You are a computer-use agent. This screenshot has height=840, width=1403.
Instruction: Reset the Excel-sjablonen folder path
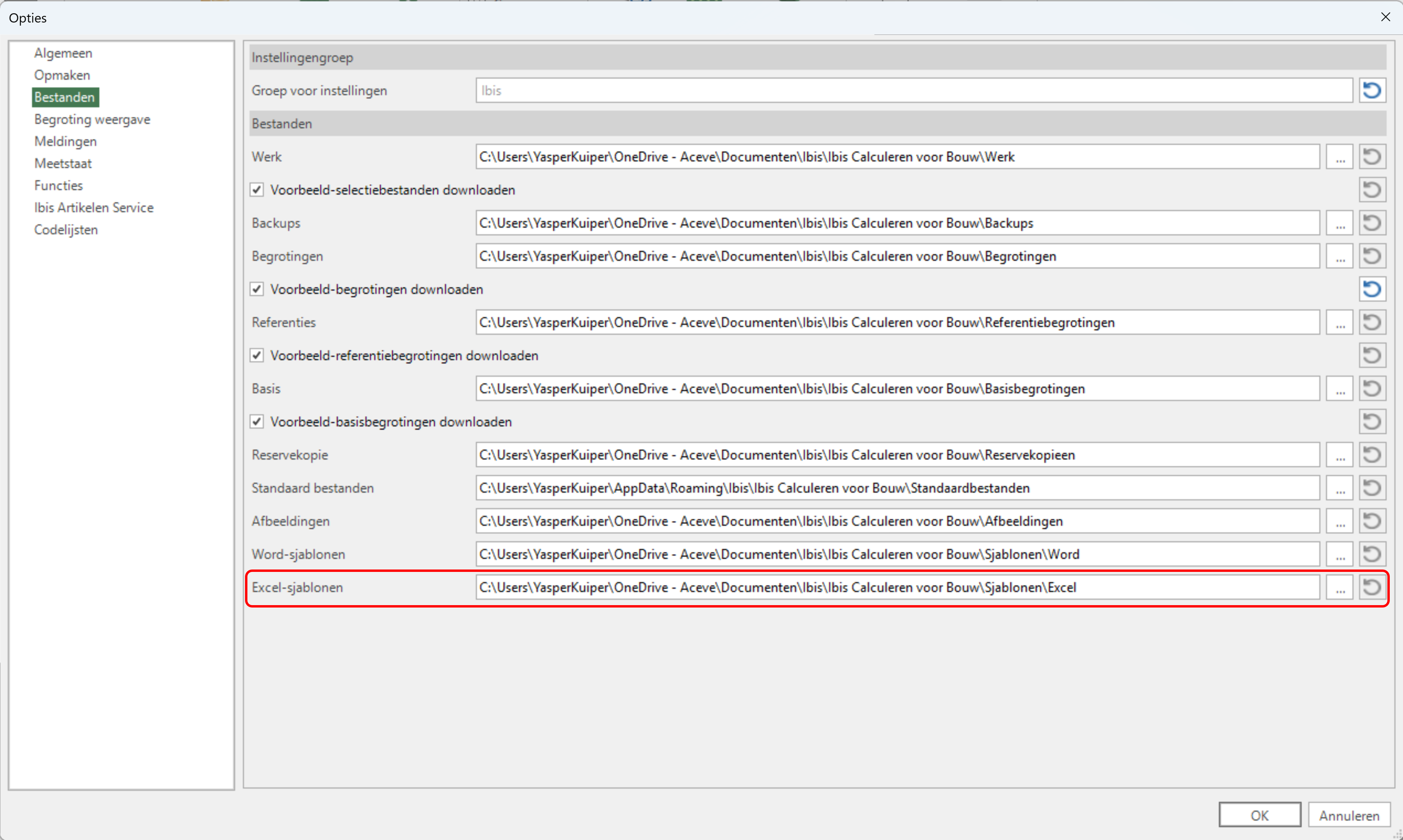point(1372,587)
